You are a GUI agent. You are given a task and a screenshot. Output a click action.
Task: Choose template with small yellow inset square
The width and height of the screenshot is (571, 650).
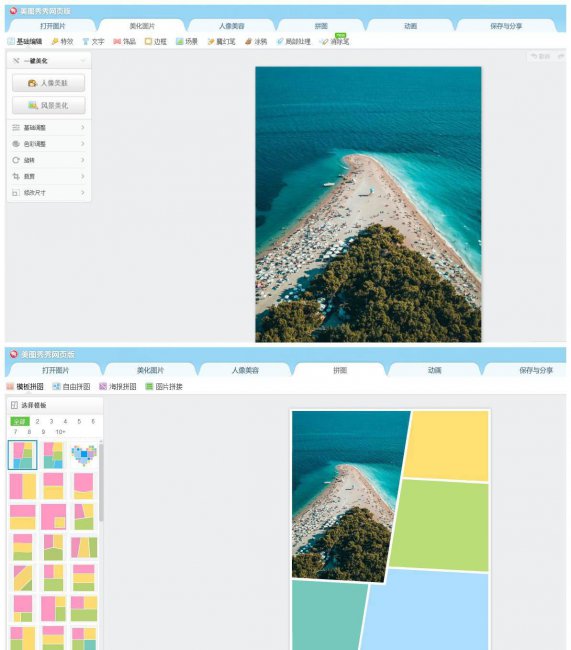53,517
